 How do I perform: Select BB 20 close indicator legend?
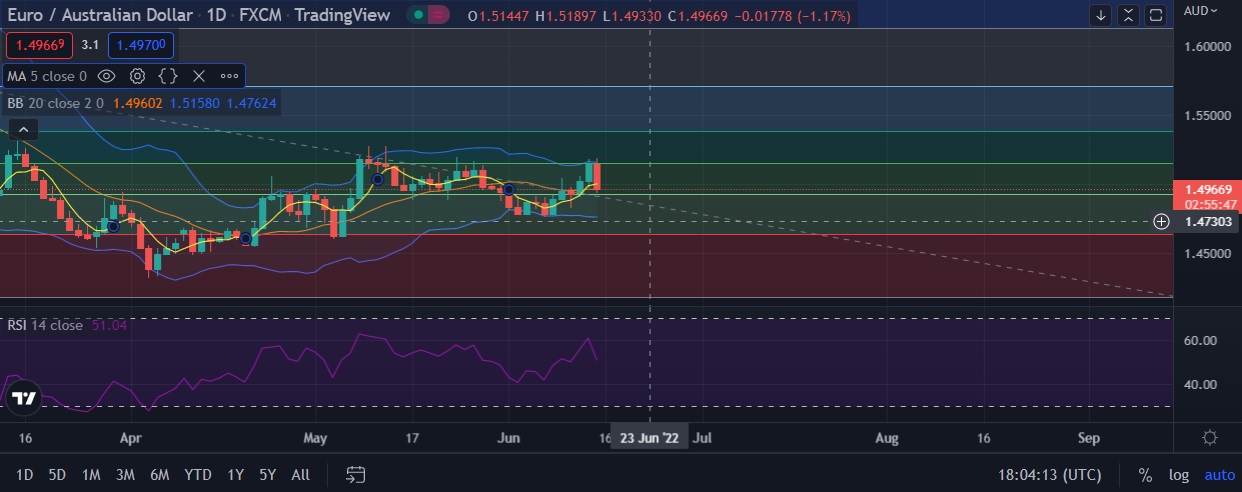tap(57, 102)
